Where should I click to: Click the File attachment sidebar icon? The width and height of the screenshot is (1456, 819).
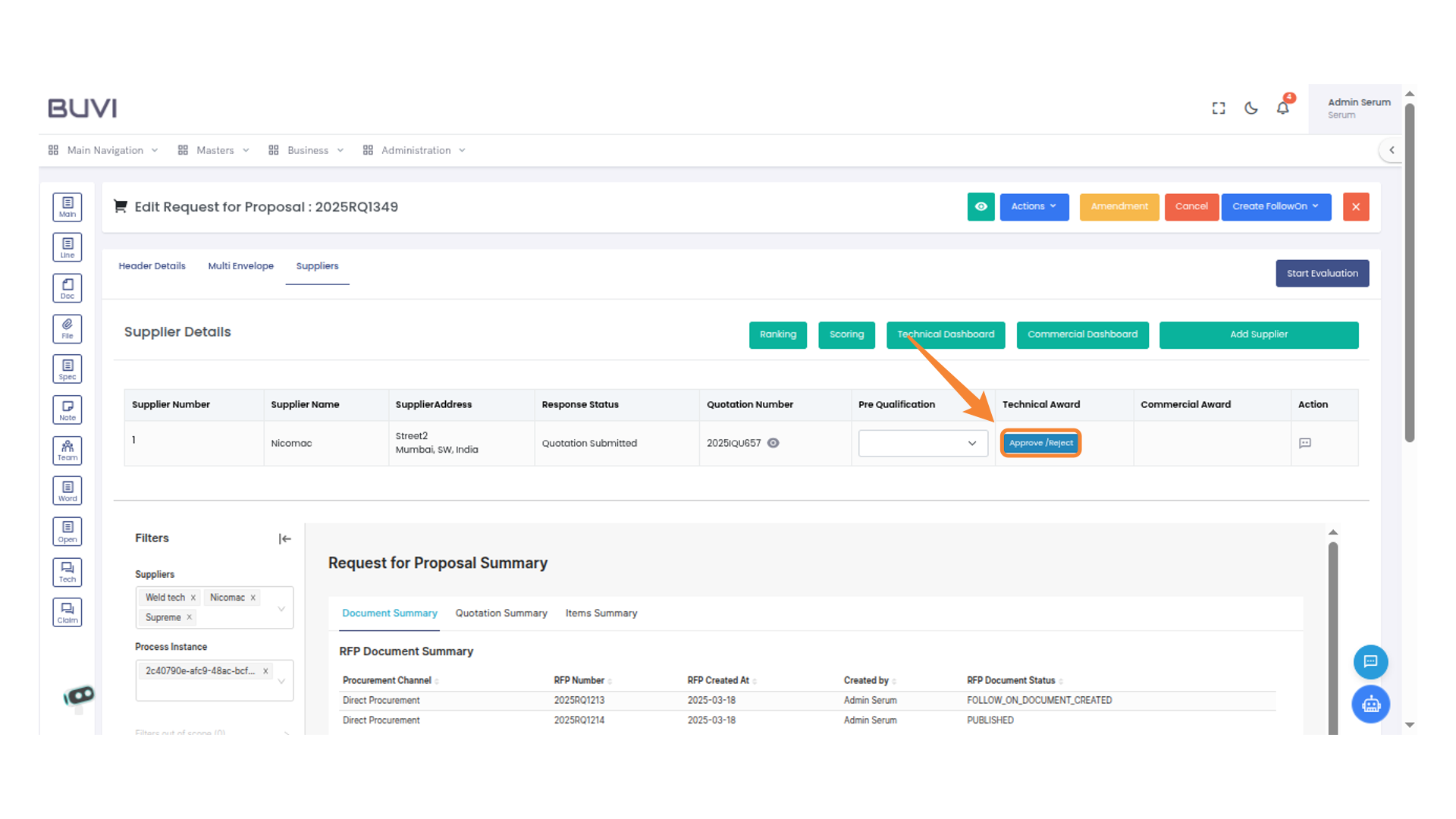click(67, 328)
